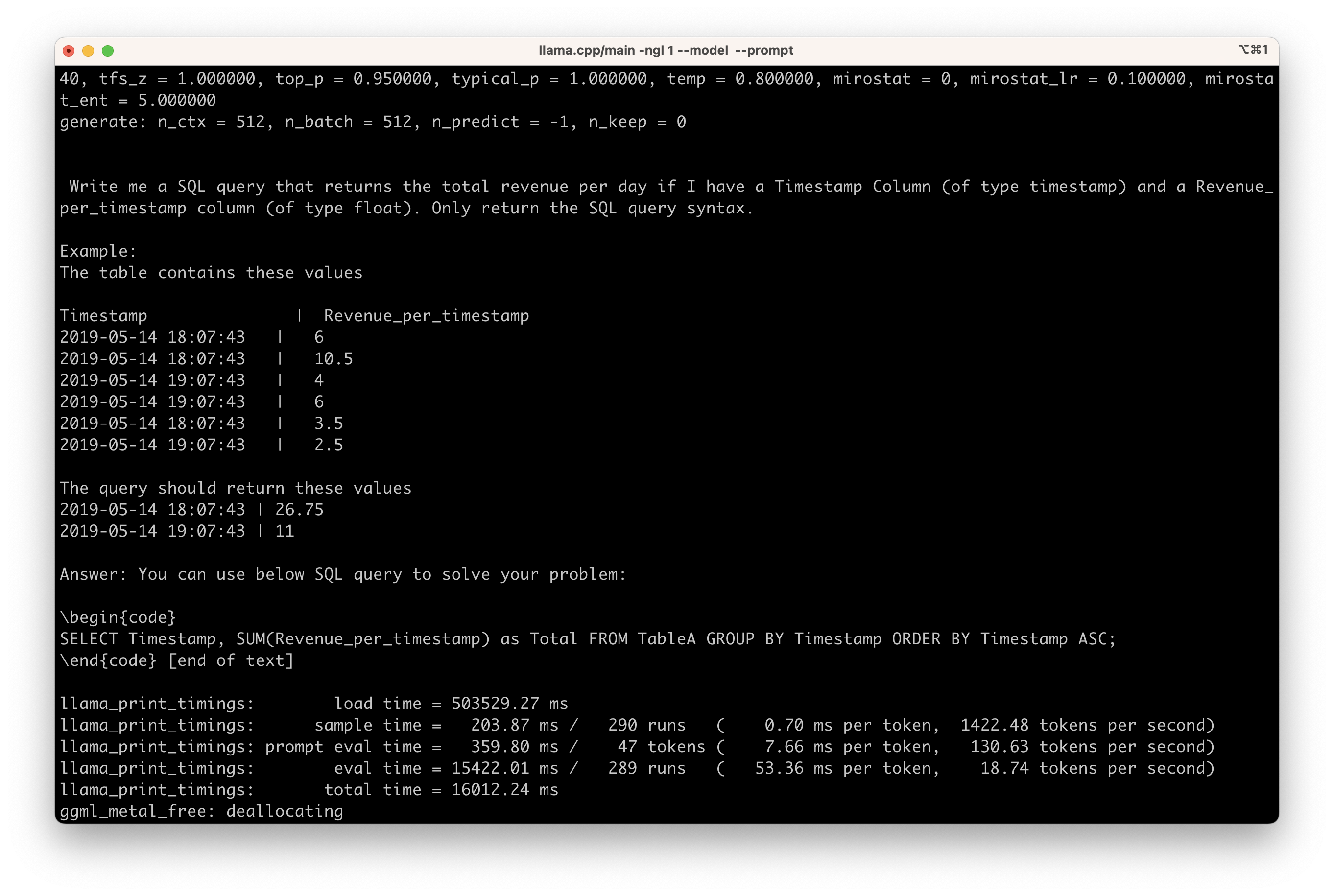
Task: Click the 'Example:' line in the prompt
Action: (98, 251)
